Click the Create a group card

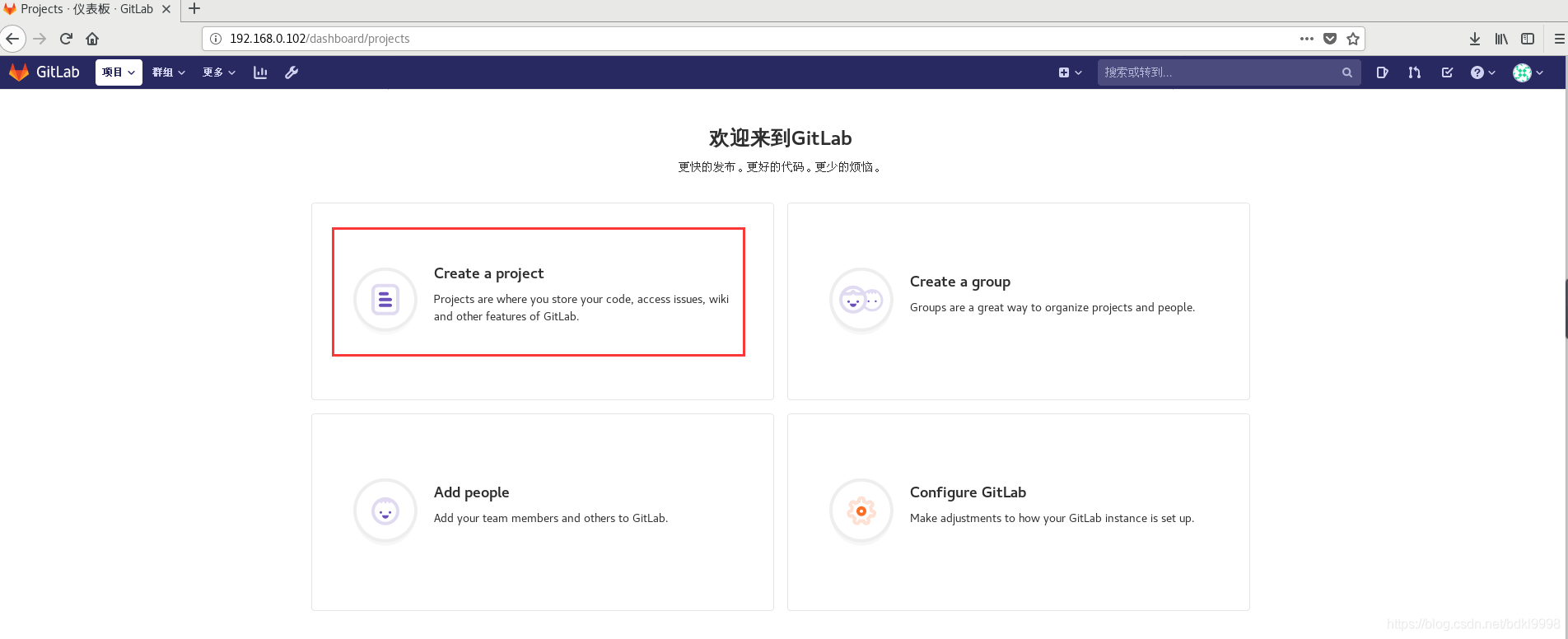1019,301
